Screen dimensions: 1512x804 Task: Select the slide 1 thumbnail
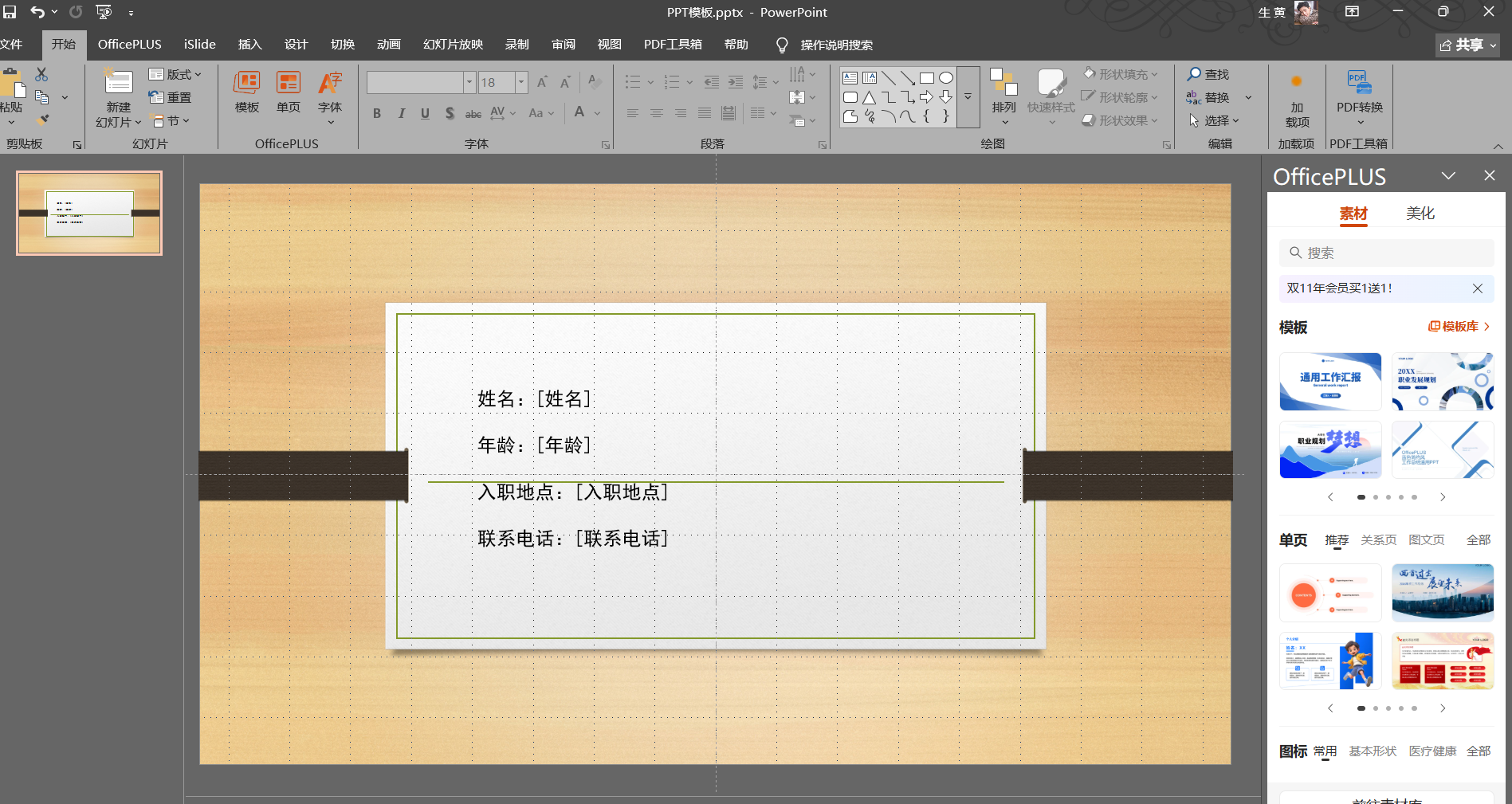88,214
